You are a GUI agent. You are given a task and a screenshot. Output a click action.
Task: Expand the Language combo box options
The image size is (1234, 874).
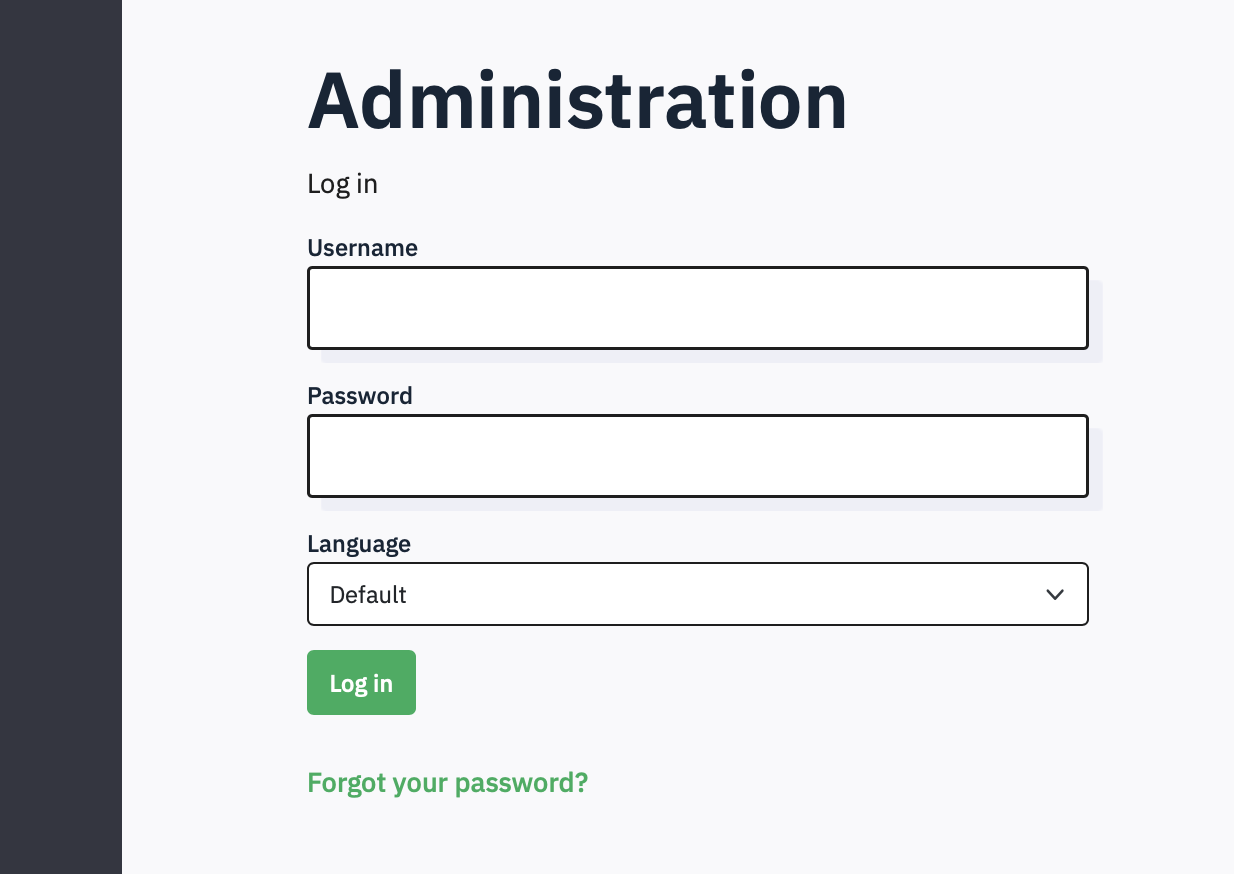[x=697, y=595]
